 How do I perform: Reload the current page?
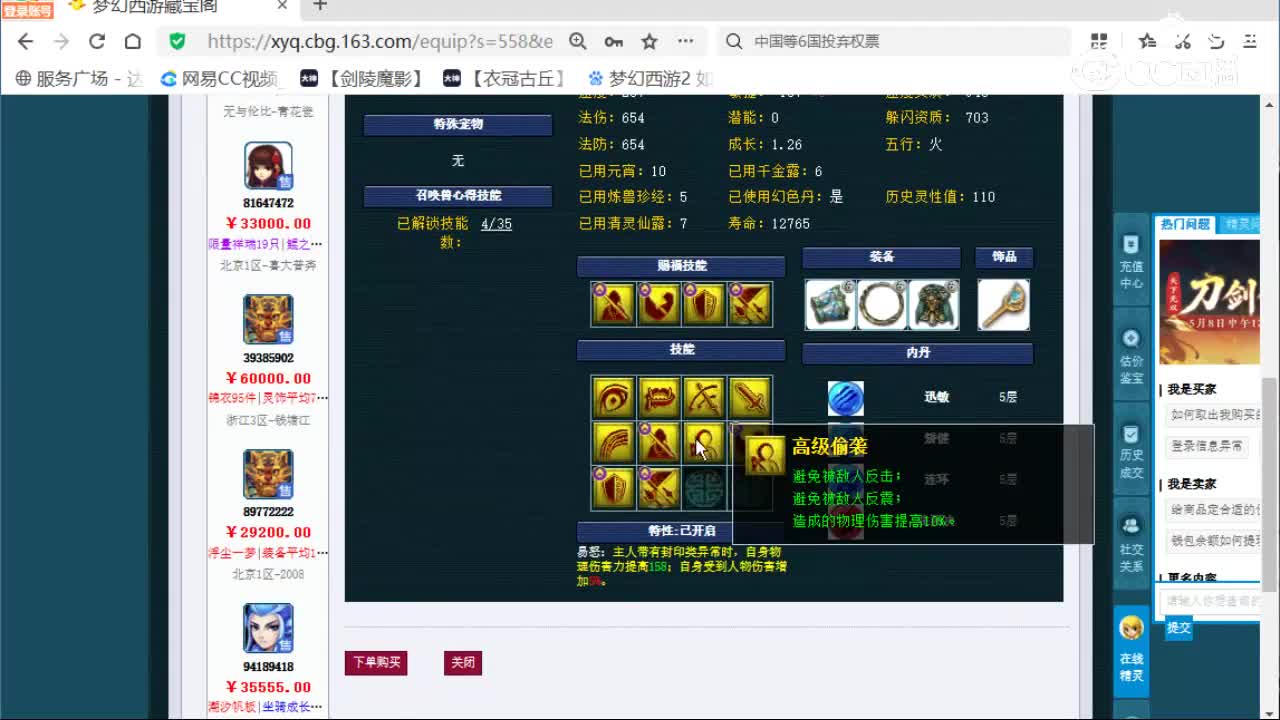point(97,41)
